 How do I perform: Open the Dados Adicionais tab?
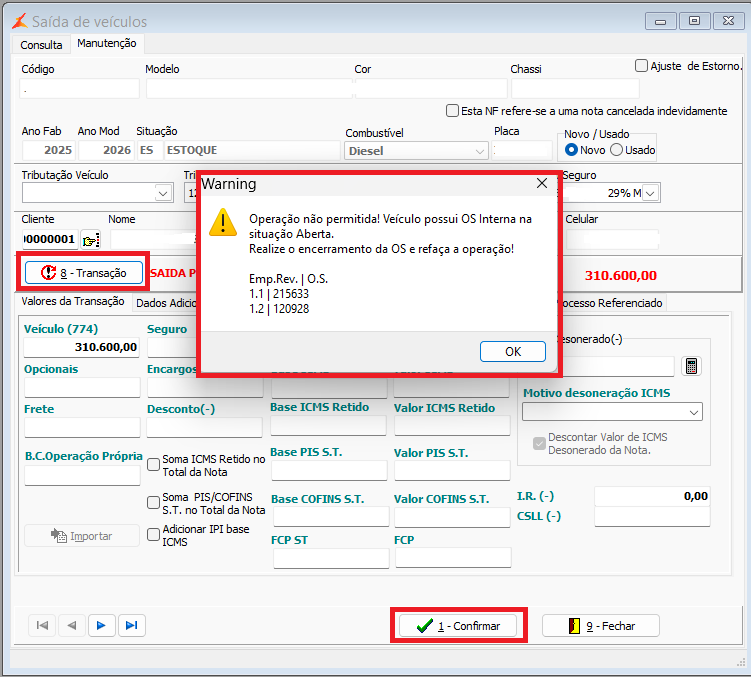[166, 303]
